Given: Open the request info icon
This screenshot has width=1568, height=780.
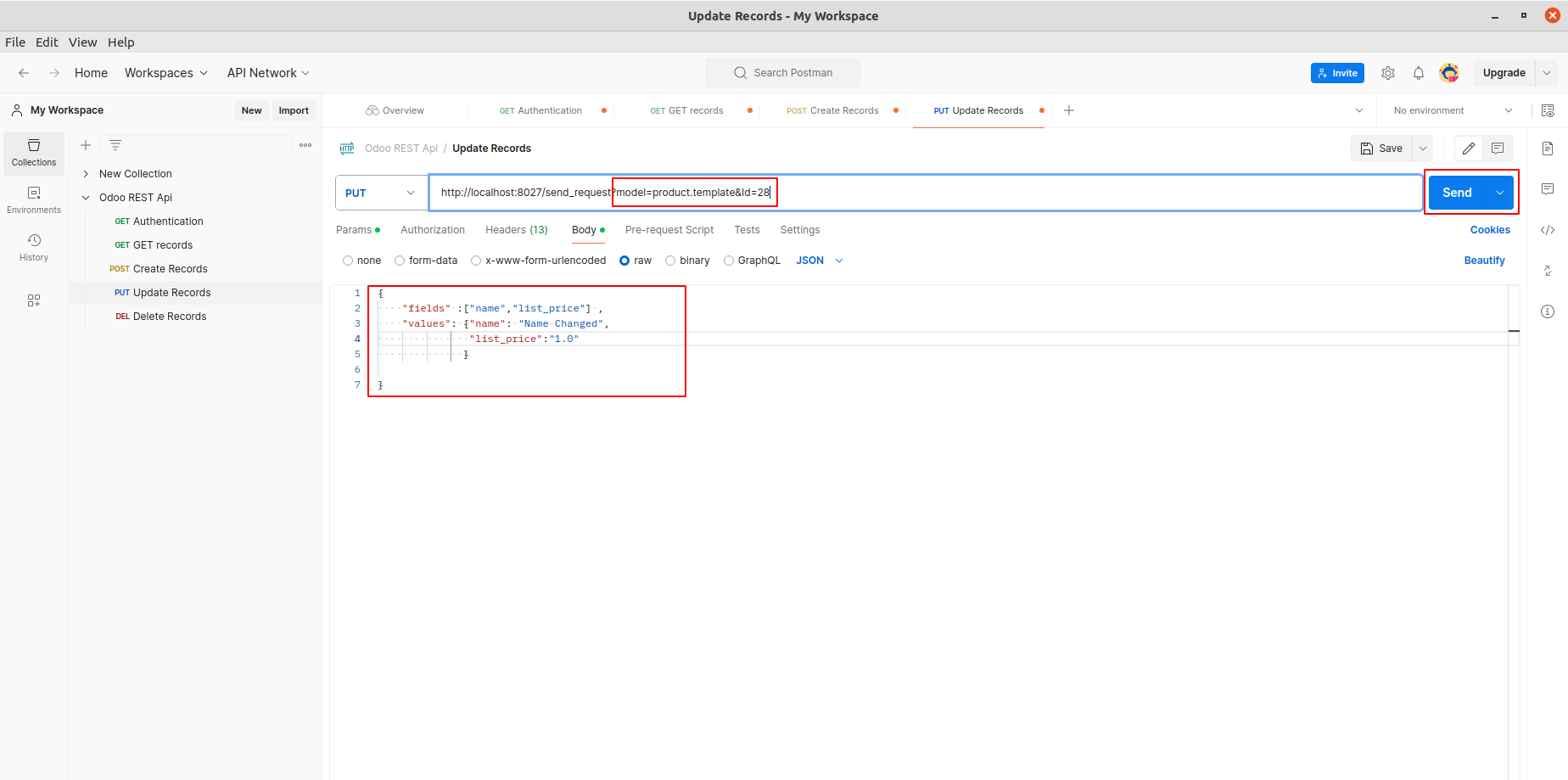Looking at the screenshot, I should click(1548, 311).
